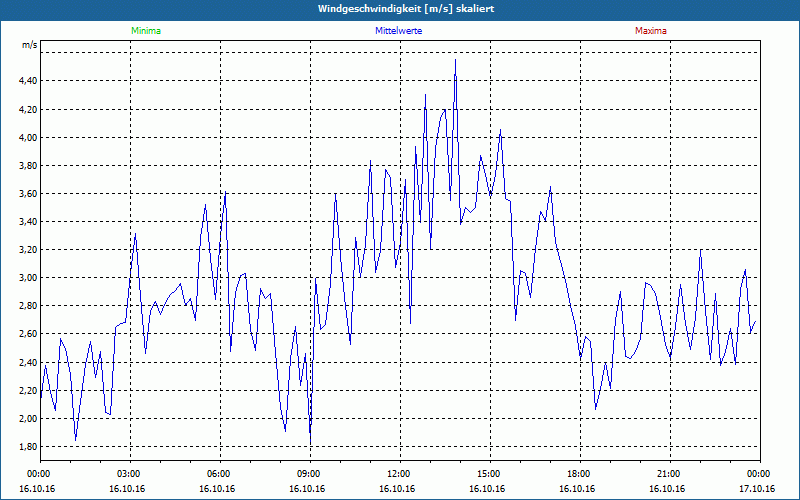Screen dimensions: 800x500
Task: Click the 1,80 y-axis value
Action: 29,446
